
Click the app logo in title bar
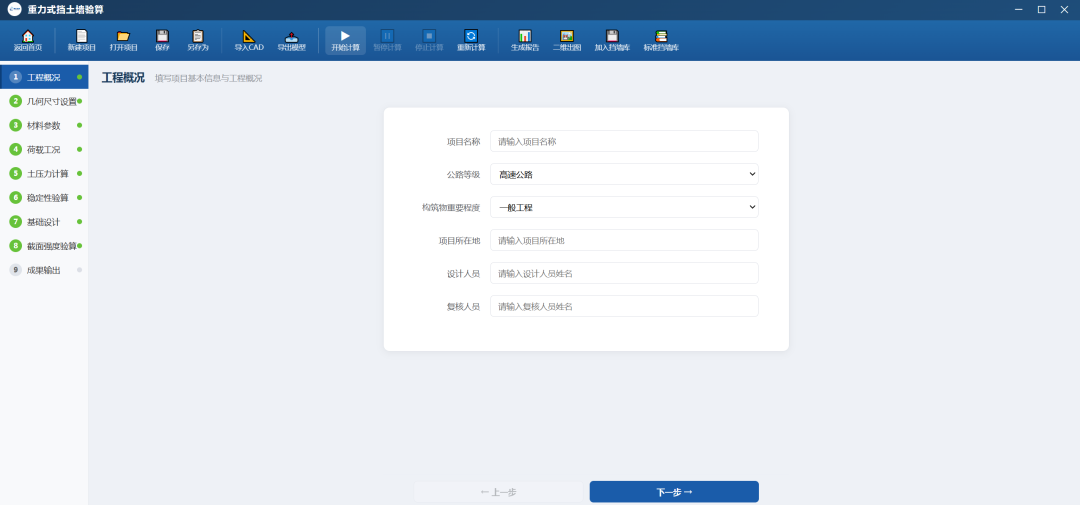(14, 9)
